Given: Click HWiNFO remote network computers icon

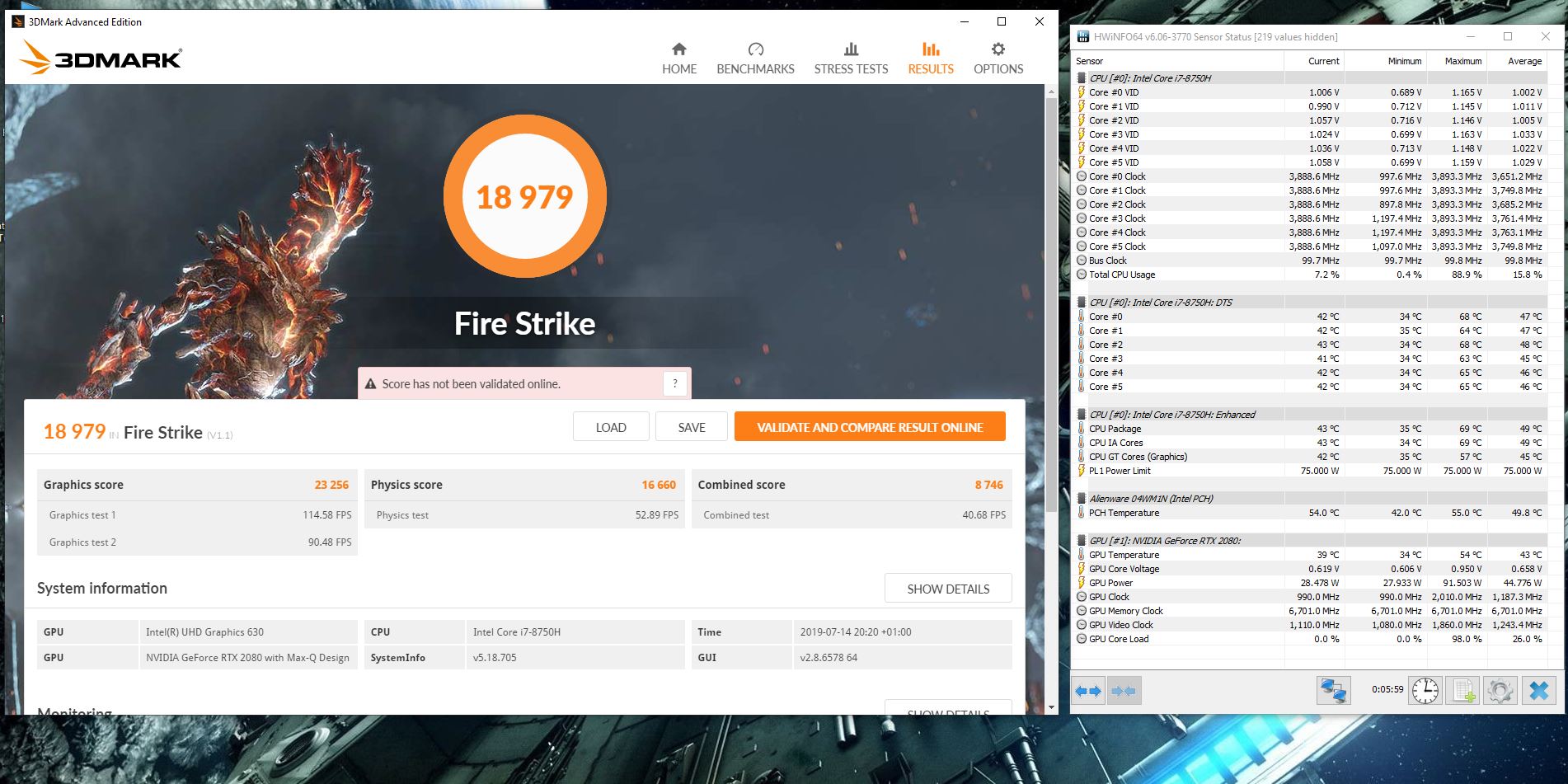Looking at the screenshot, I should (1333, 691).
